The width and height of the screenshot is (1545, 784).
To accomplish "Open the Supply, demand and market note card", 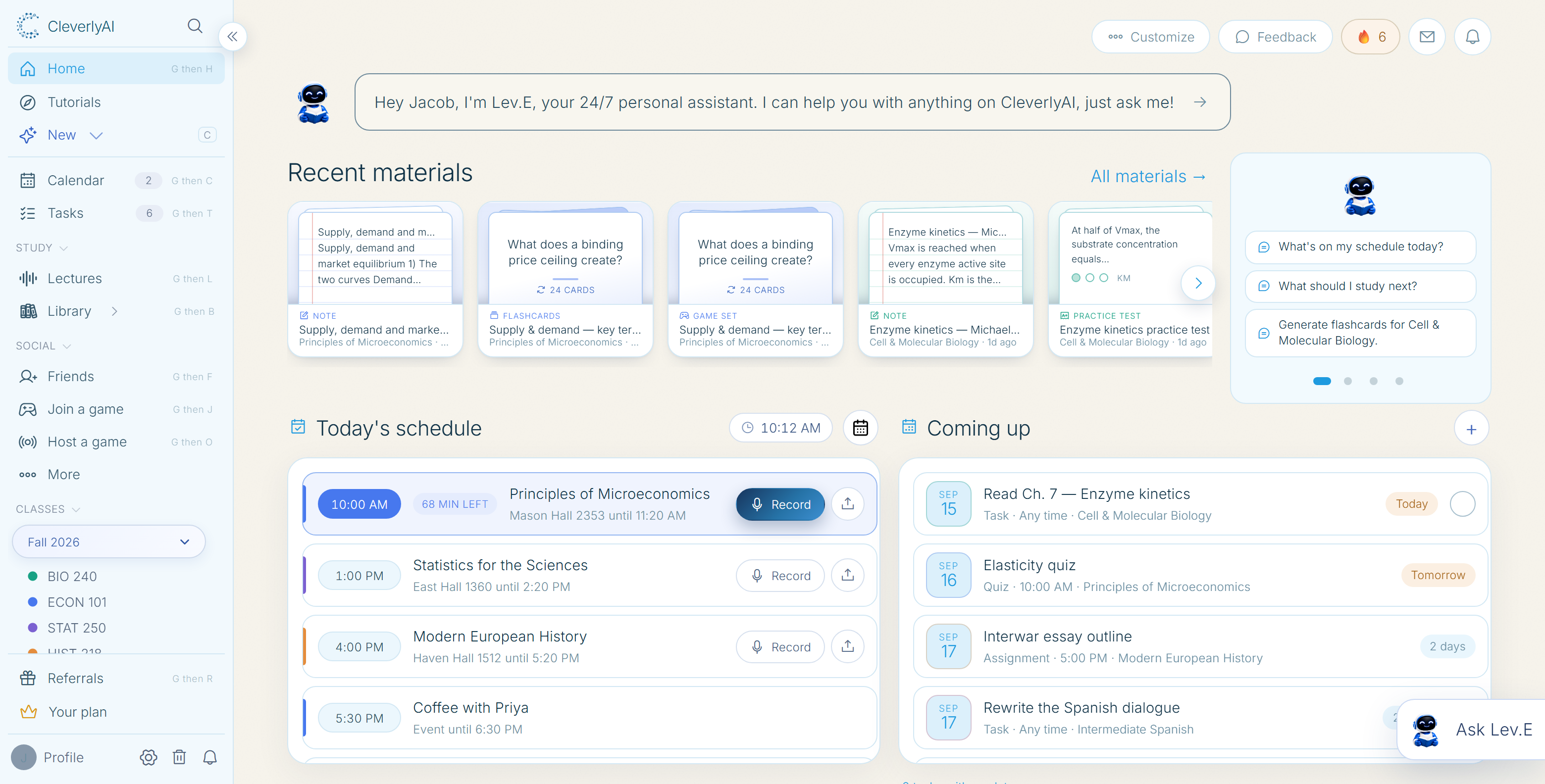I will click(x=375, y=279).
